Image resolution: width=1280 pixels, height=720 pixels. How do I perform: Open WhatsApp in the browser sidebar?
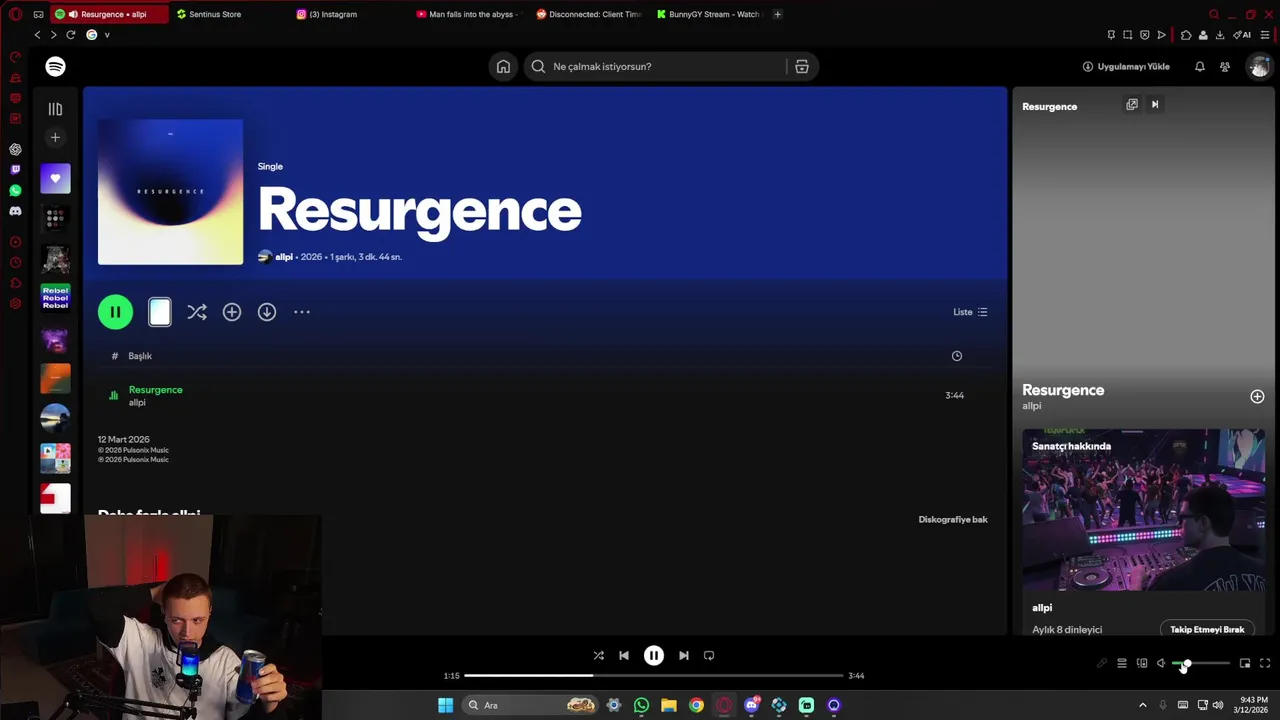tap(15, 190)
